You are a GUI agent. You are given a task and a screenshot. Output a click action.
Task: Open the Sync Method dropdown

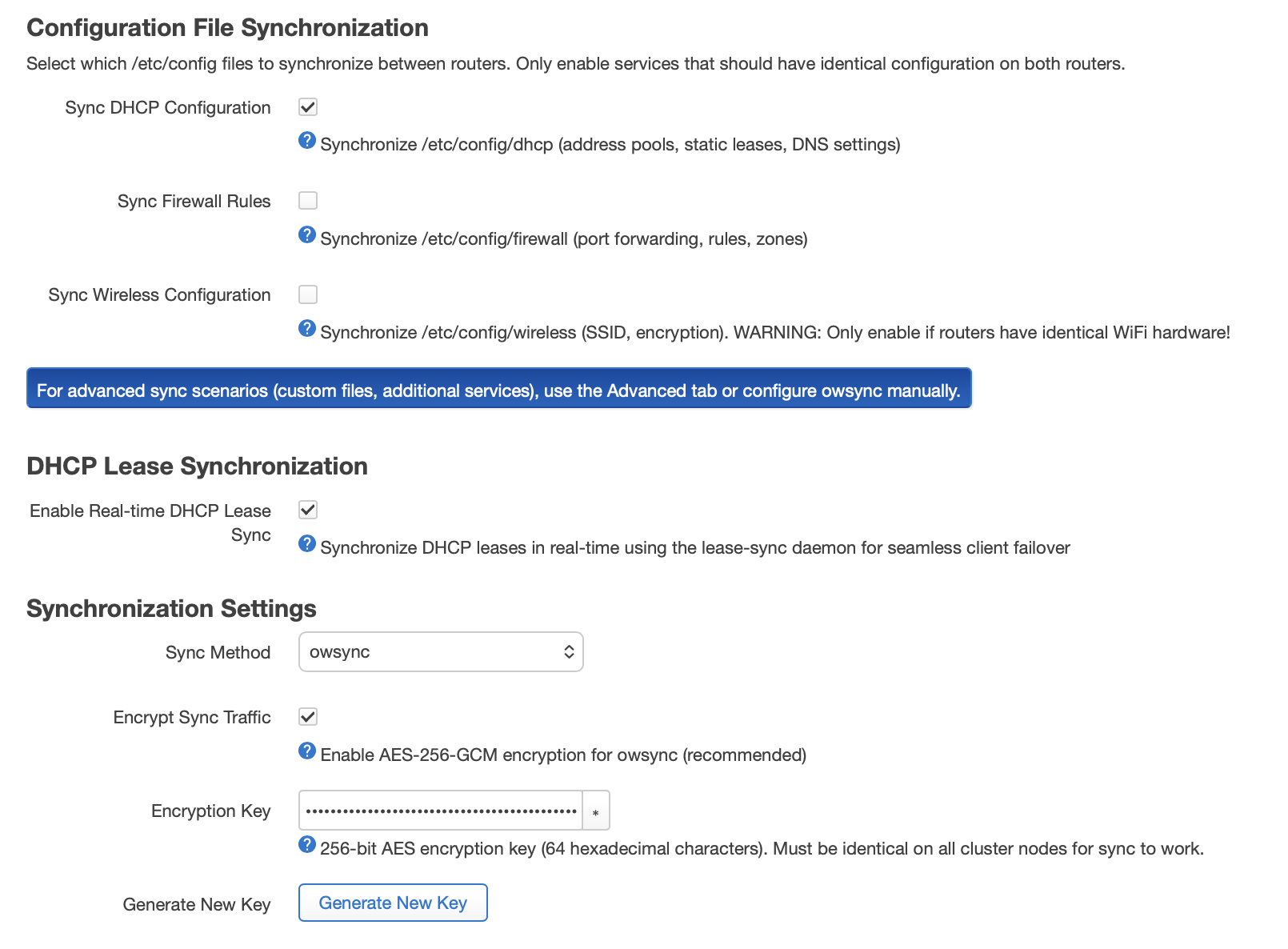click(441, 652)
